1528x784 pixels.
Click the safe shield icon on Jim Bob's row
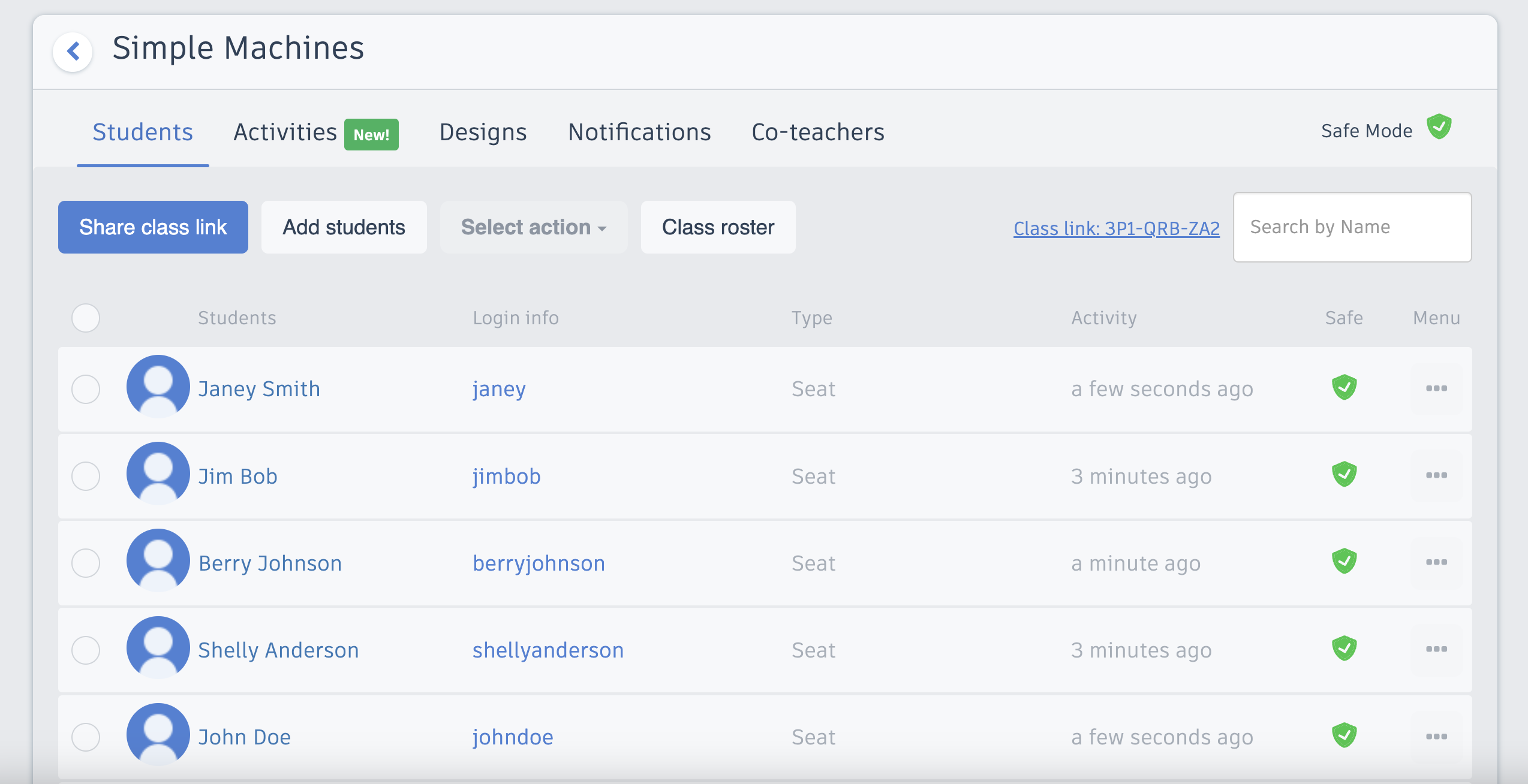click(1344, 474)
